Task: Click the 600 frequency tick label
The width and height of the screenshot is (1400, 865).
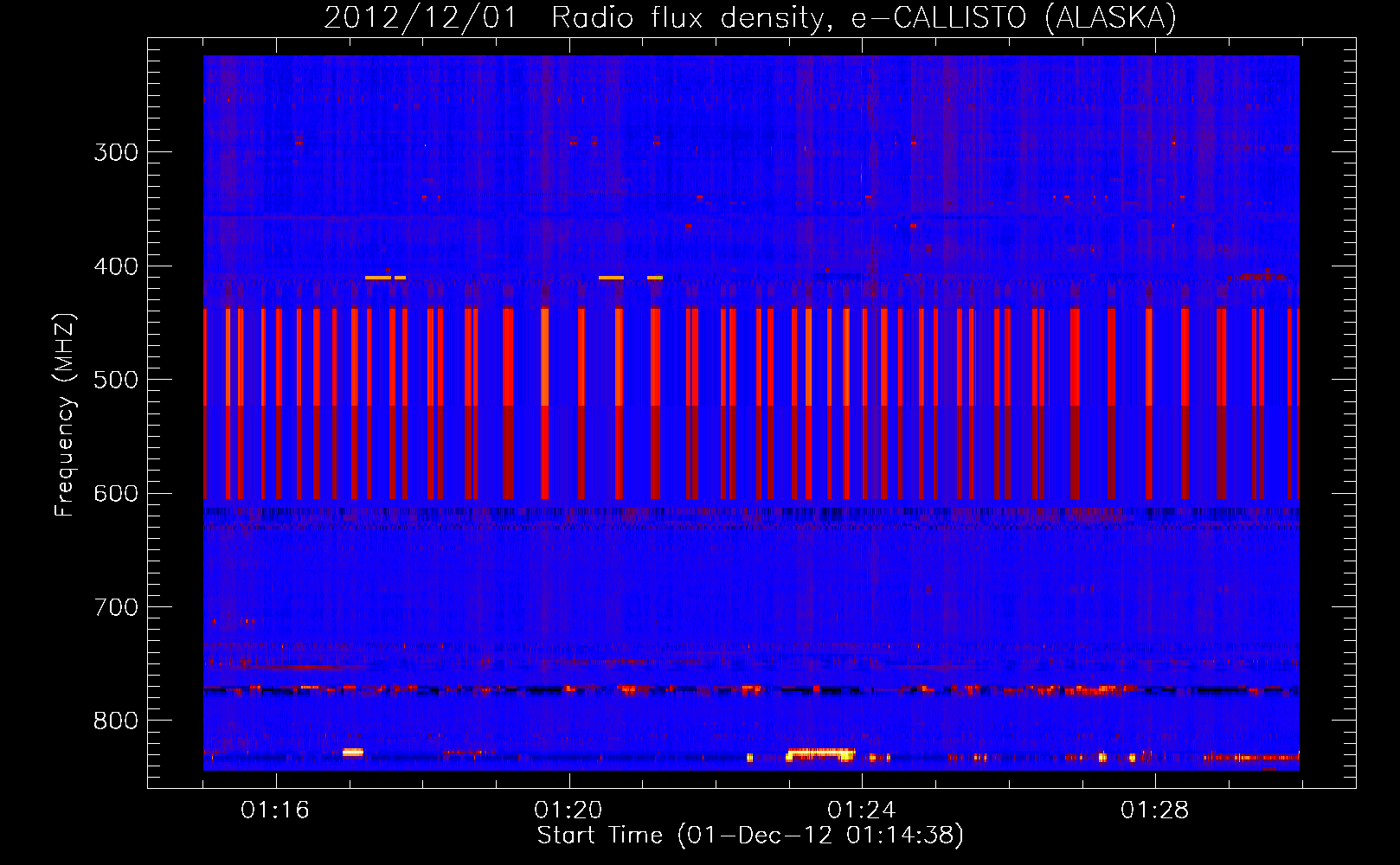Action: (x=116, y=494)
